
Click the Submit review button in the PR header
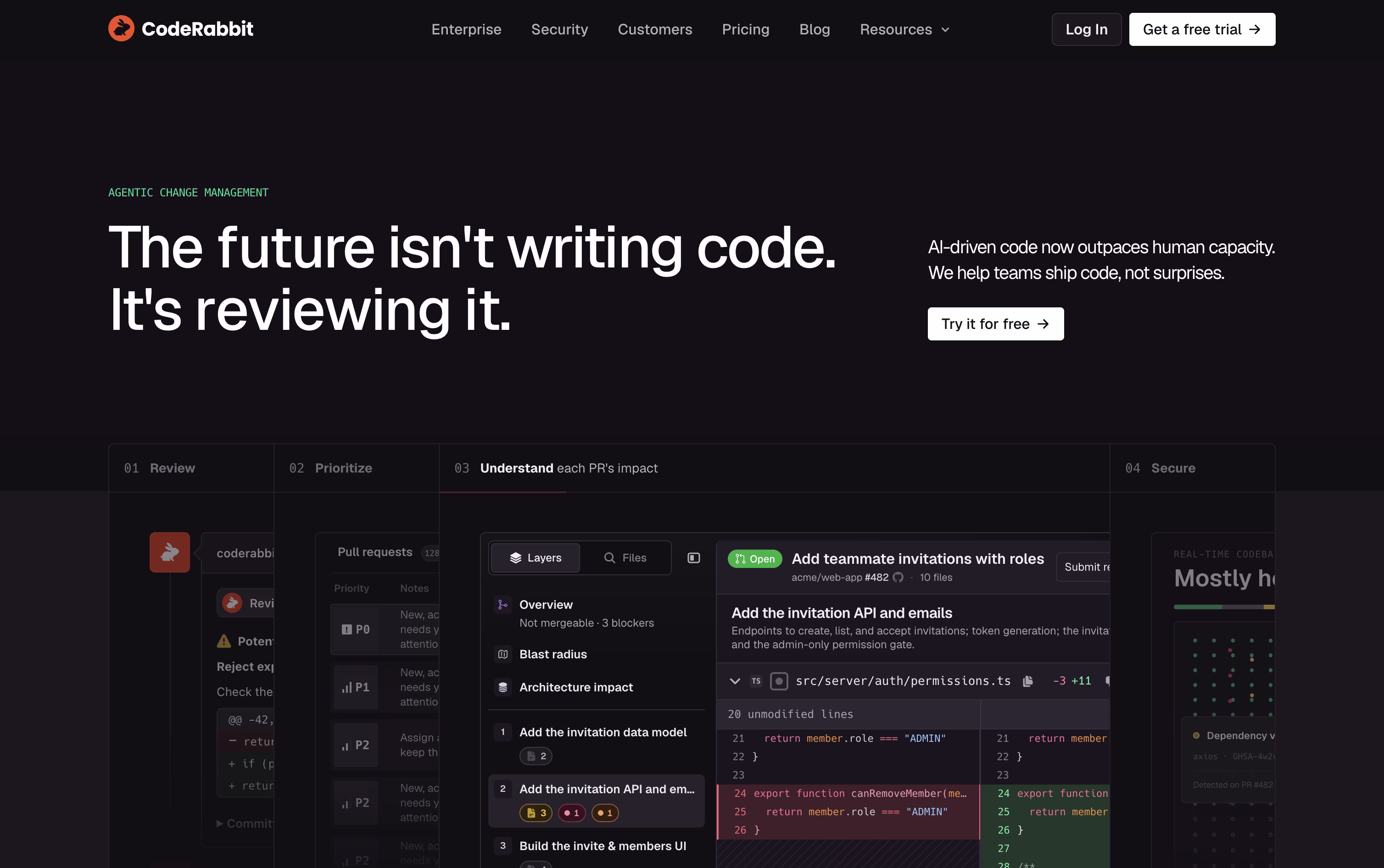click(1084, 567)
